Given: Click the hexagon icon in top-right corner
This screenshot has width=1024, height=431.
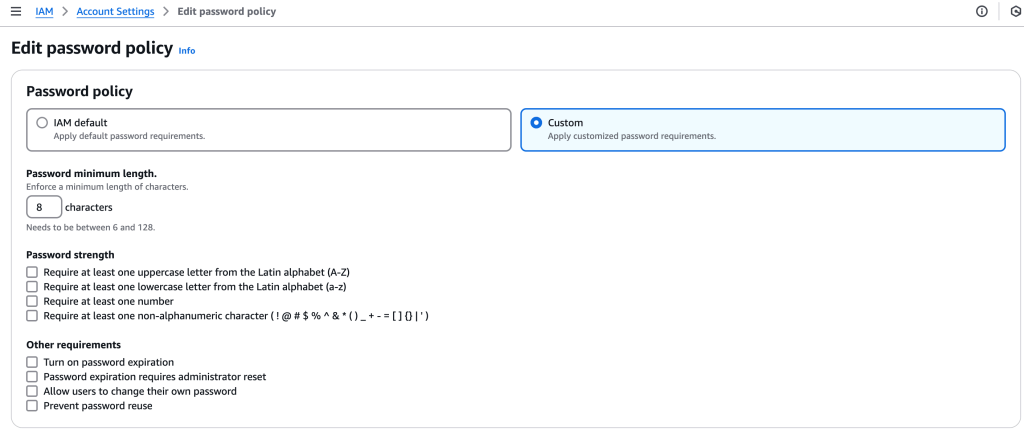Looking at the screenshot, I should click(x=1015, y=12).
